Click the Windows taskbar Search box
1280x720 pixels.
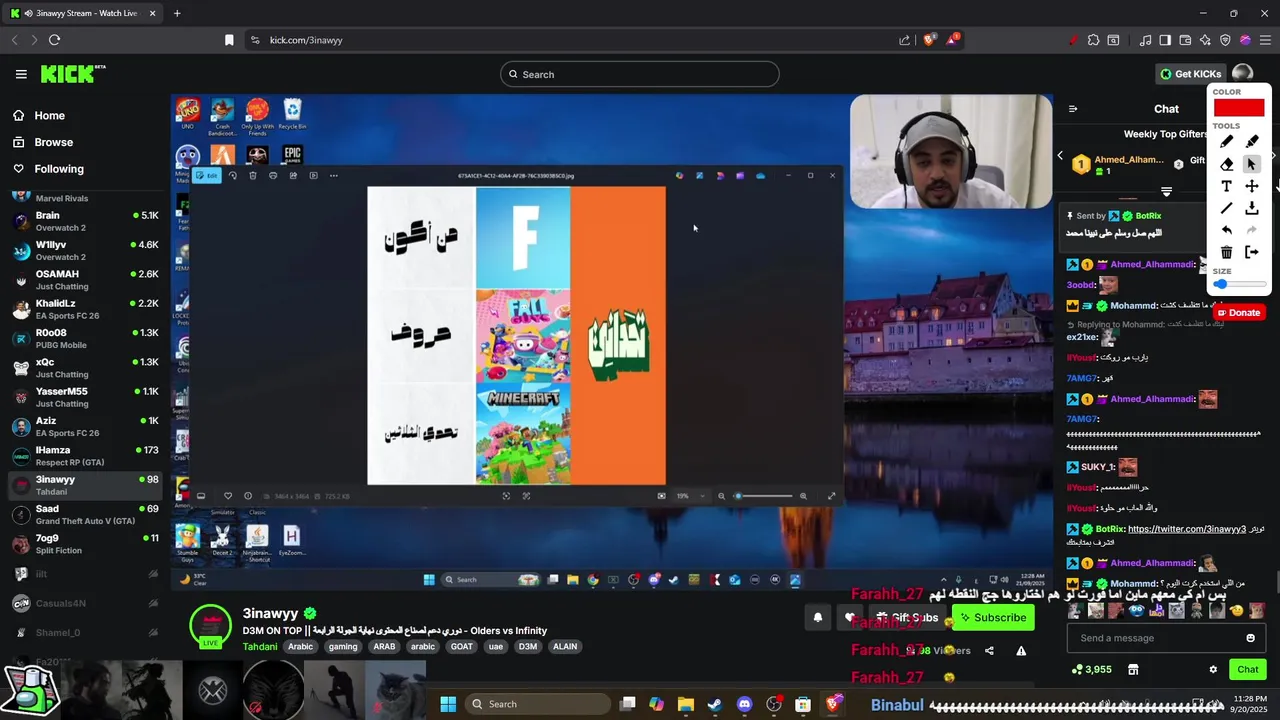click(x=537, y=704)
